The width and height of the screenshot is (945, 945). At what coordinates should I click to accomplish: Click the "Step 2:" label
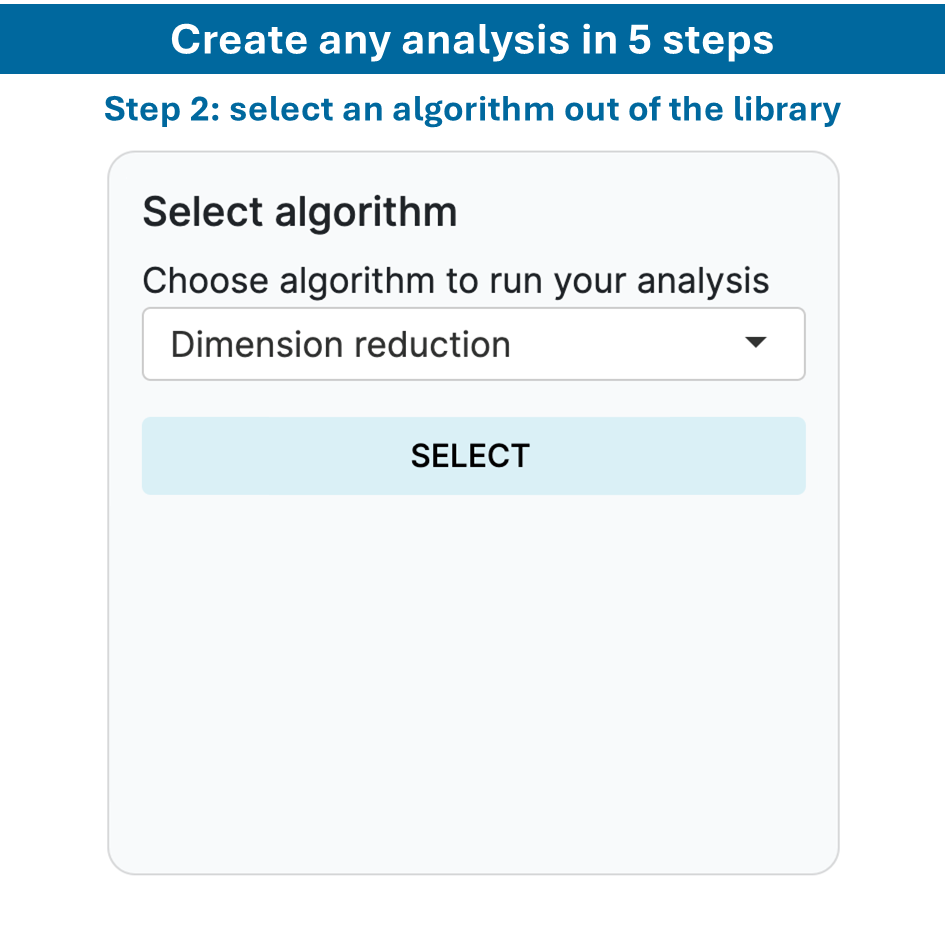point(162,109)
